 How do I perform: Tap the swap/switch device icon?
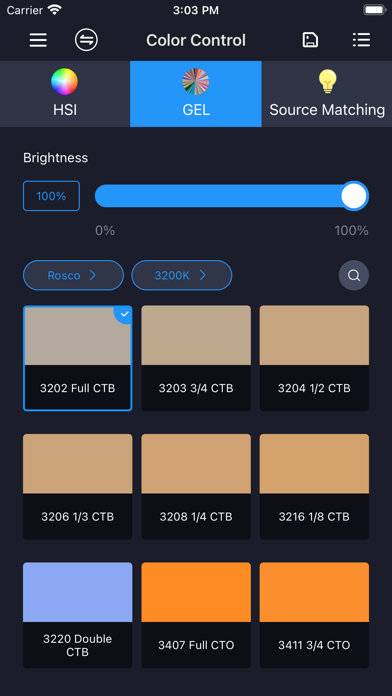86,40
